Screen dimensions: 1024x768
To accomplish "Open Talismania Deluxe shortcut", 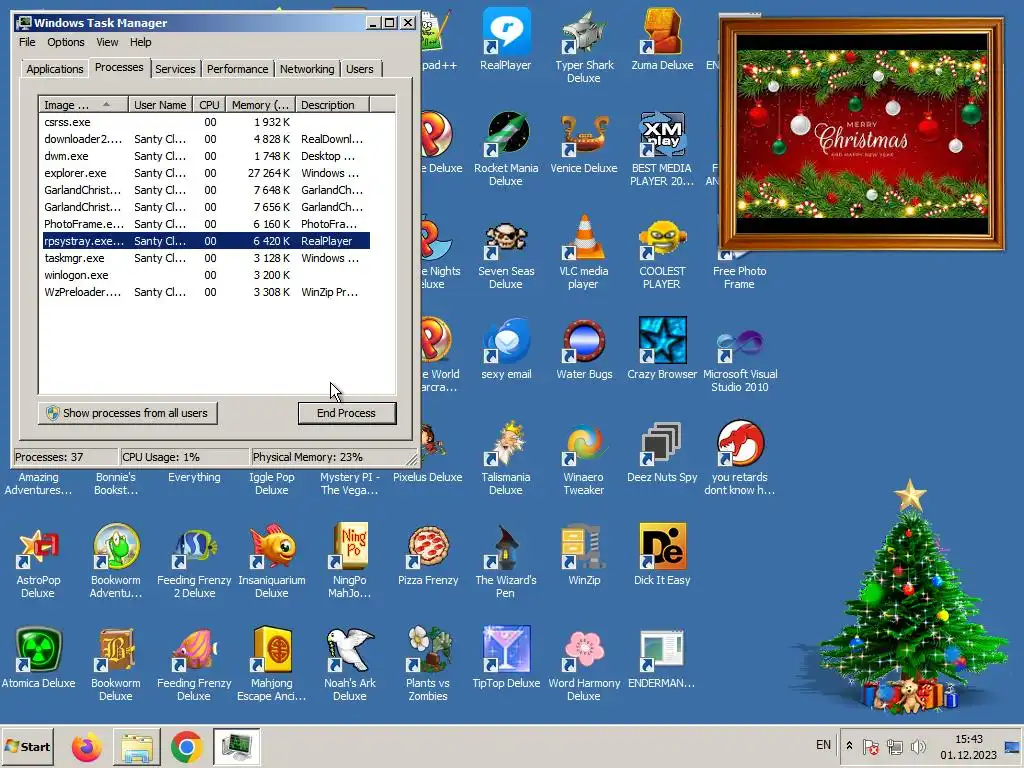I will pos(506,458).
